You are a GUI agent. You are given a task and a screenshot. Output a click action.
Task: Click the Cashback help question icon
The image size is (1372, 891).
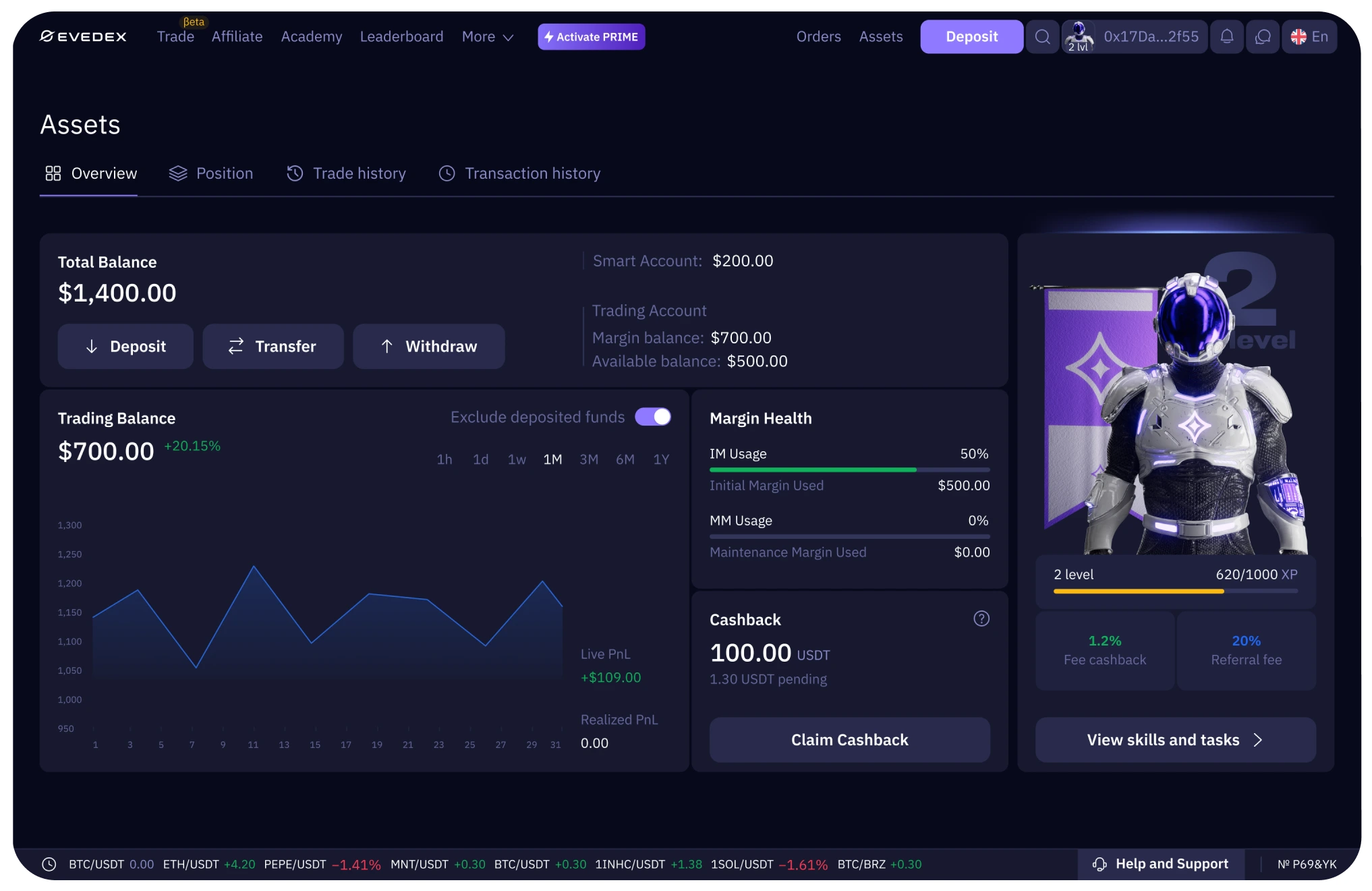coord(981,619)
